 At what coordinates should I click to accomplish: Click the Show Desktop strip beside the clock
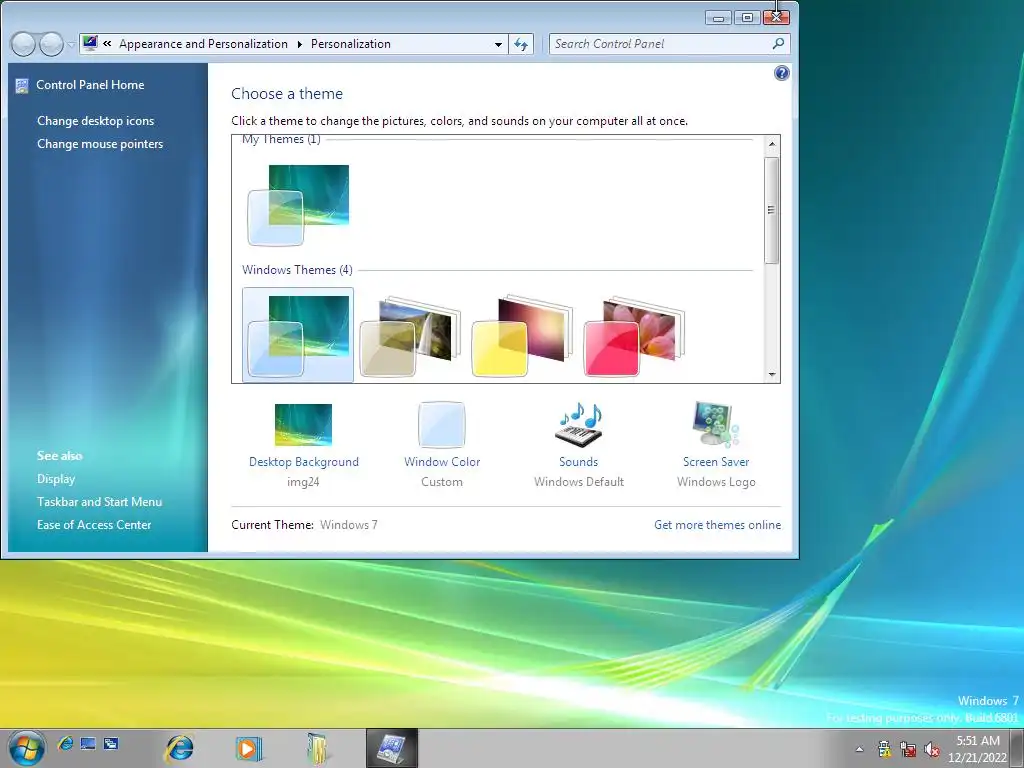click(1017, 748)
